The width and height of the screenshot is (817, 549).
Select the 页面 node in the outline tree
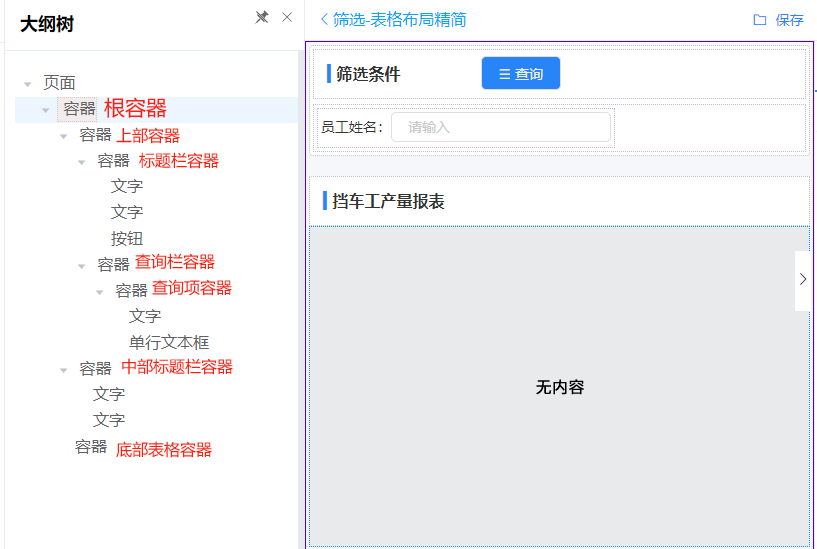59,83
